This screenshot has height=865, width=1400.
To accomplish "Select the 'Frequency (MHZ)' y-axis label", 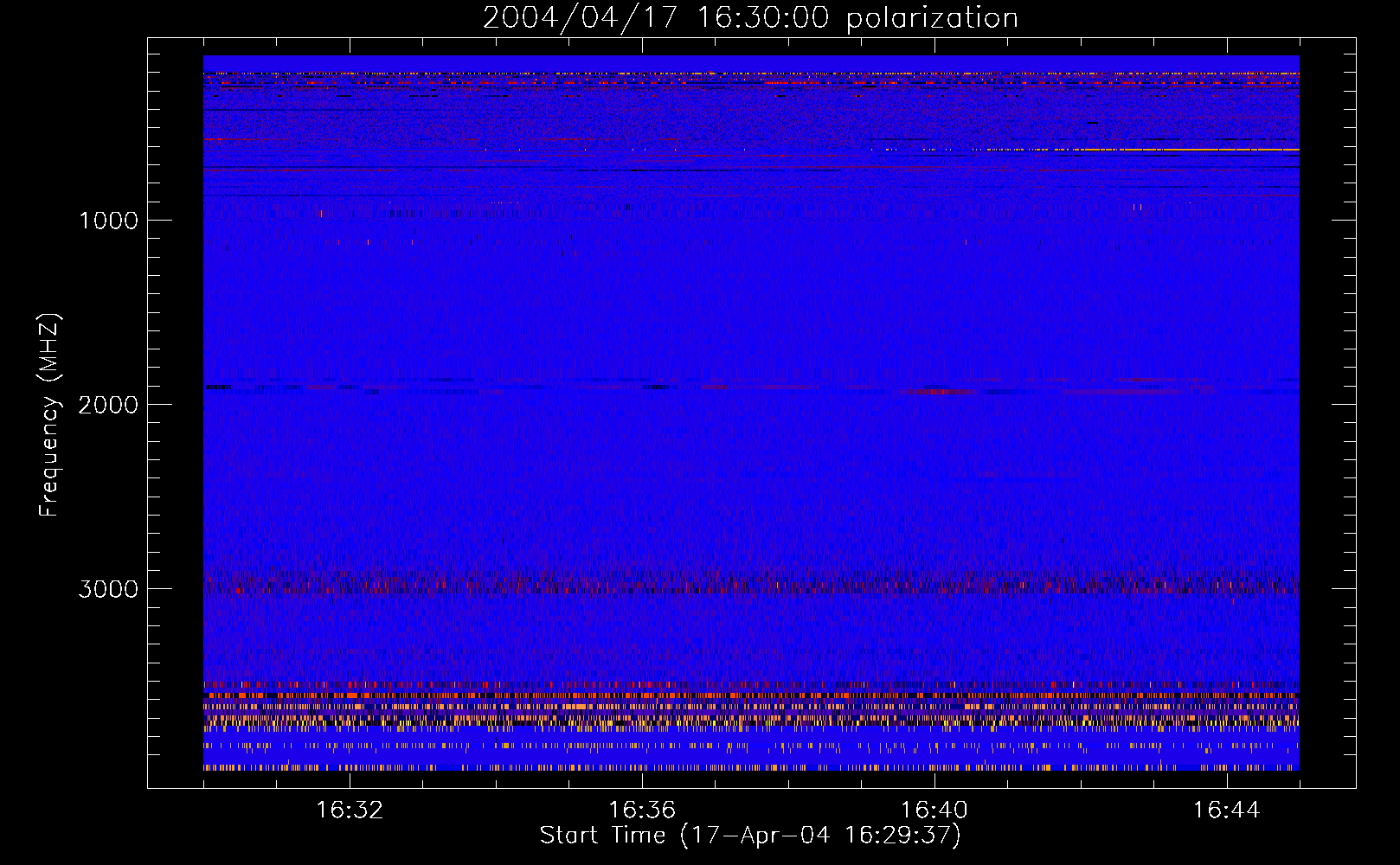I will click(49, 414).
